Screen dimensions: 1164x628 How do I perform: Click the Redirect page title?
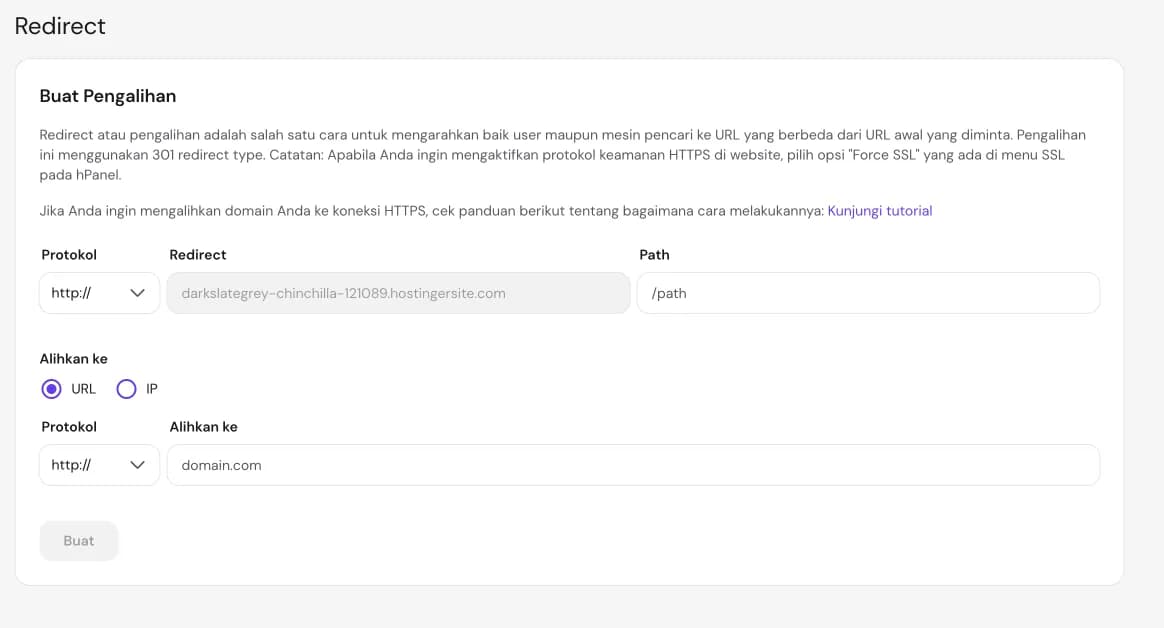click(60, 26)
